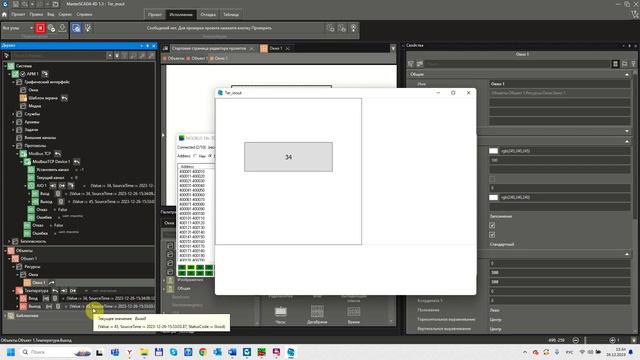Click second white color swatch in properties

(x=493, y=198)
